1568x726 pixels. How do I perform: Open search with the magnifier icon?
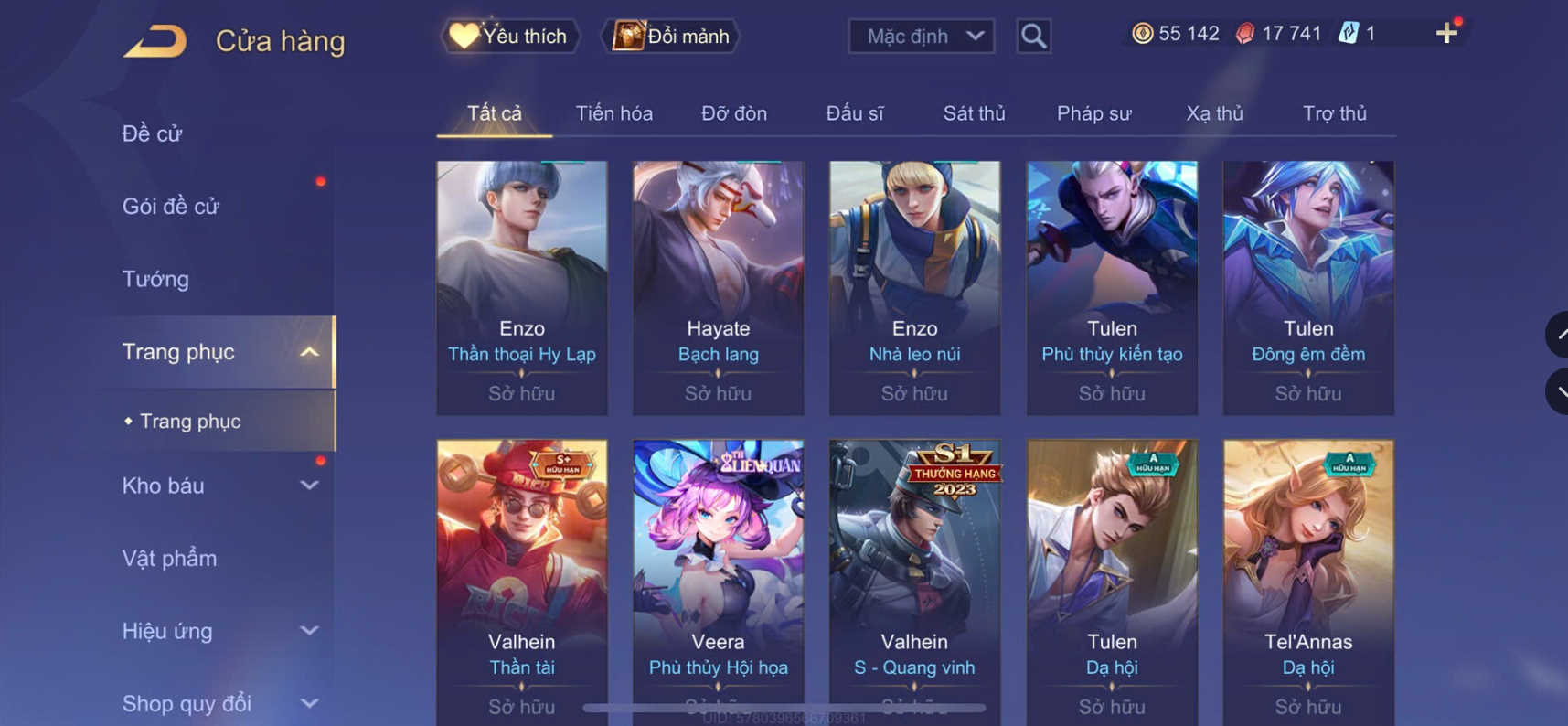[x=1033, y=37]
